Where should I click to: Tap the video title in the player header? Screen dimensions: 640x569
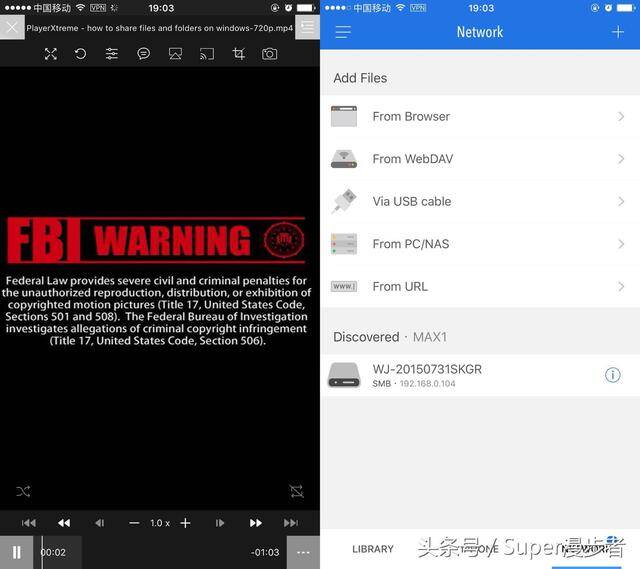[160, 28]
